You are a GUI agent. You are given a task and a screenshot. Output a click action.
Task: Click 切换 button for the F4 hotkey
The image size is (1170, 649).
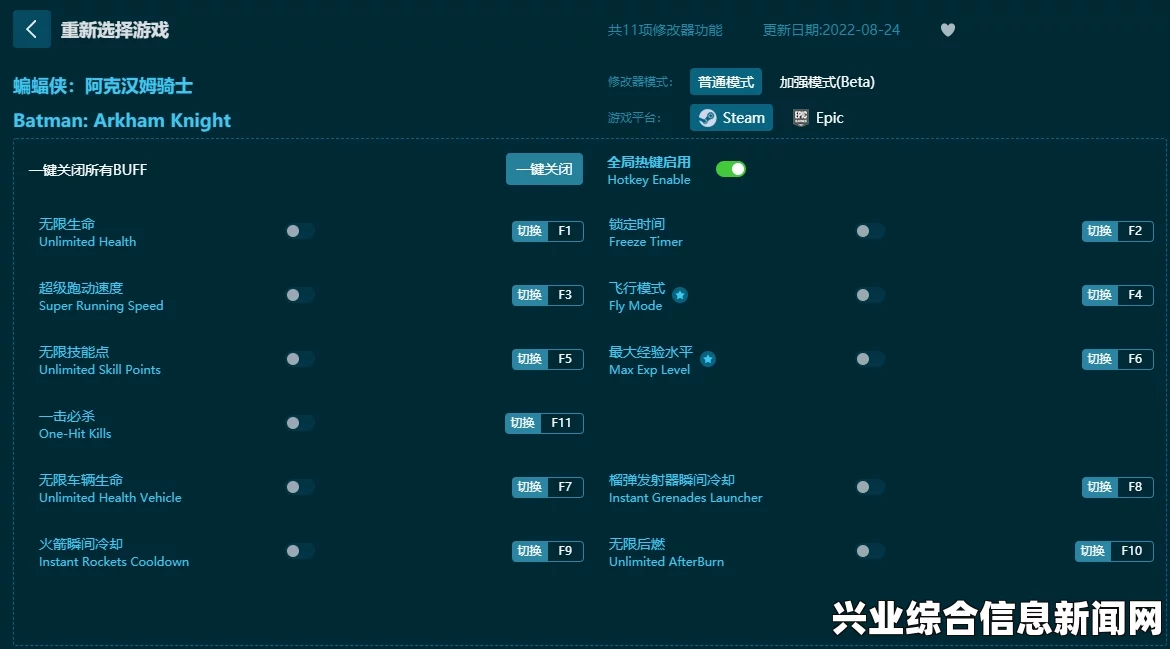(x=1100, y=295)
